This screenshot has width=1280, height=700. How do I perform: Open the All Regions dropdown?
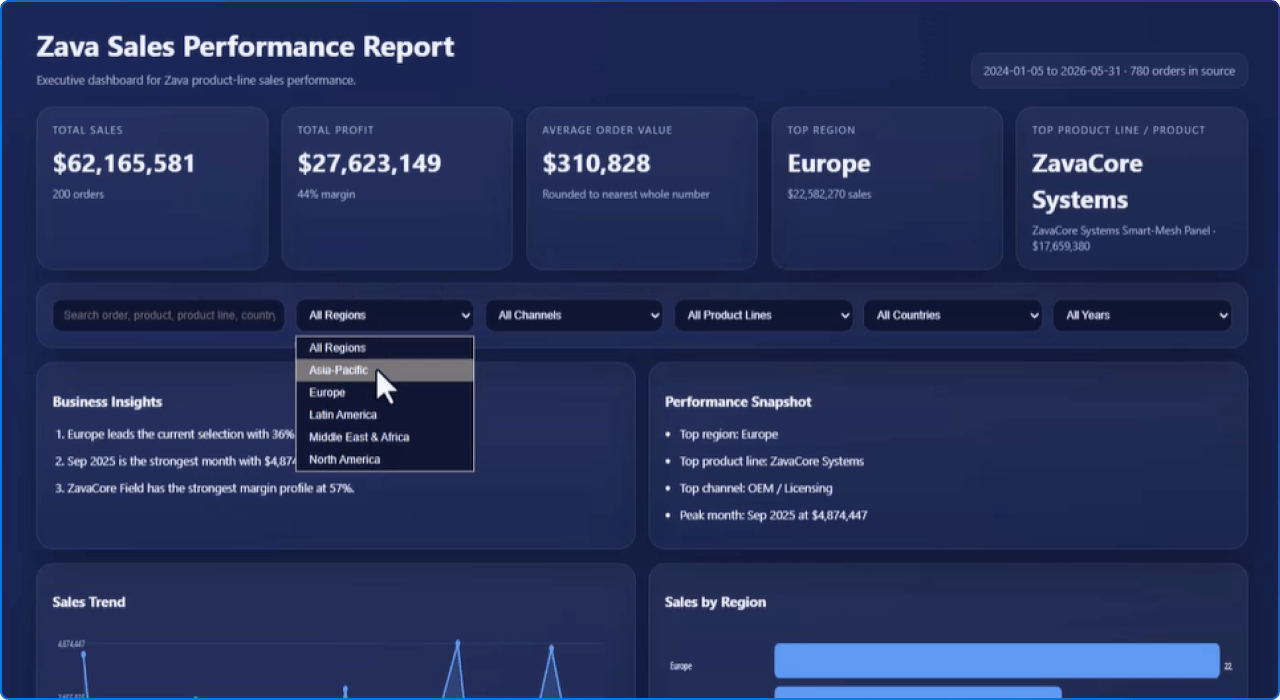pyautogui.click(x=385, y=315)
